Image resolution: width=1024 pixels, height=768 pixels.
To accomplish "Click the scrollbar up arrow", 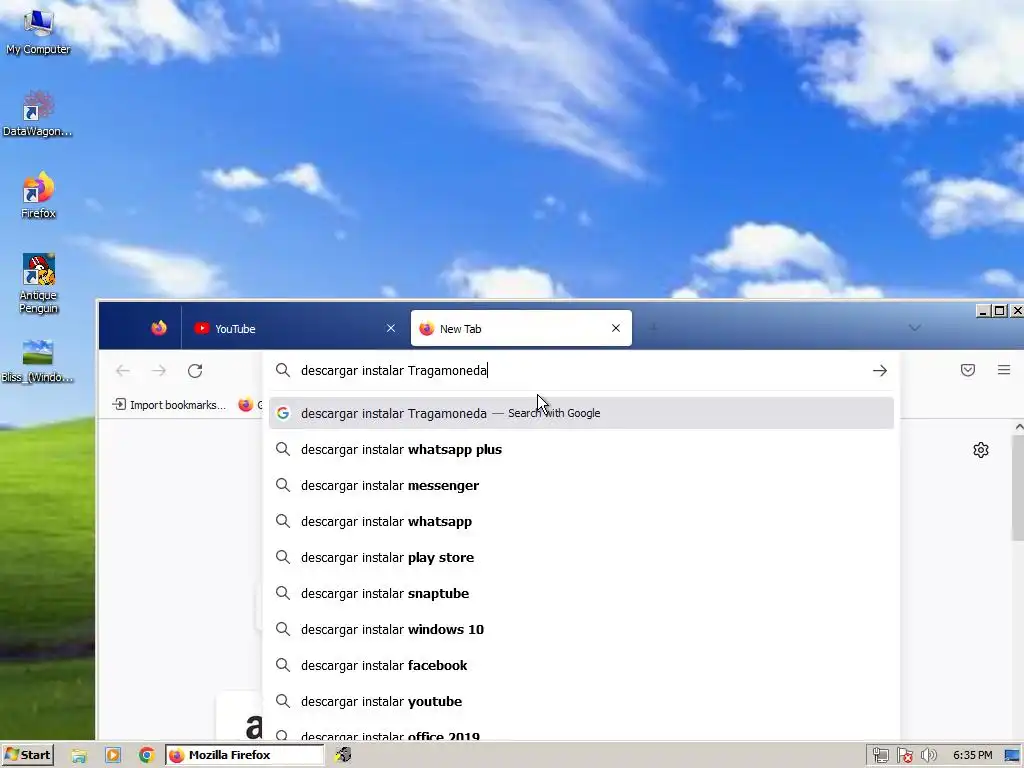I will pyautogui.click(x=1018, y=427).
